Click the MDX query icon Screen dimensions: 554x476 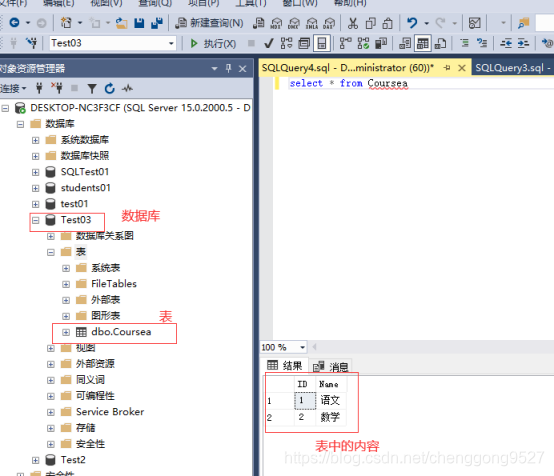pyautogui.click(x=276, y=23)
